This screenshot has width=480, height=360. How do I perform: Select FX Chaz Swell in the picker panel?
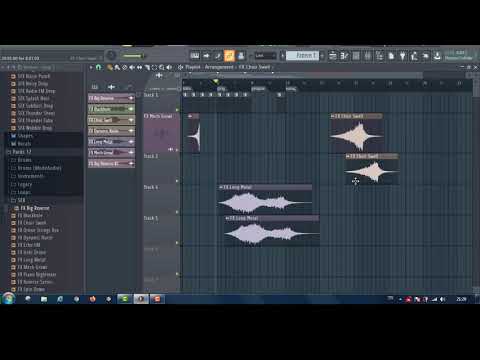point(112,120)
